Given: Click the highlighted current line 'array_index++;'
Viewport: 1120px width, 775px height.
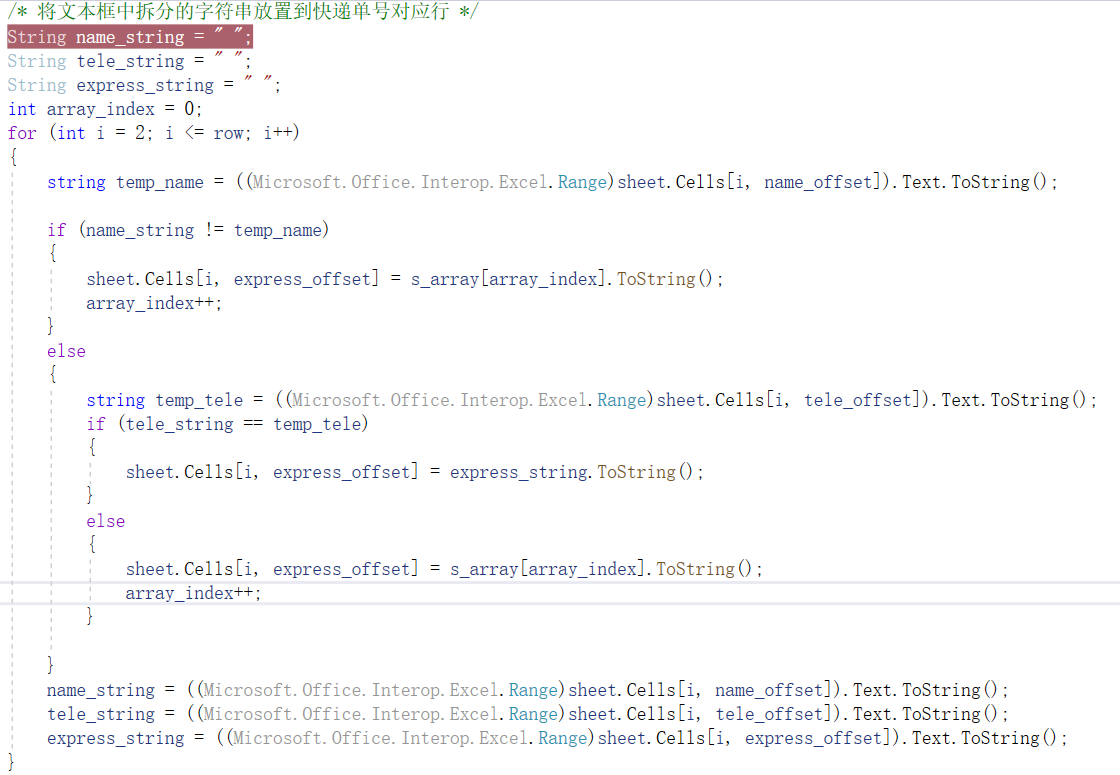Looking at the screenshot, I should coord(194,593).
